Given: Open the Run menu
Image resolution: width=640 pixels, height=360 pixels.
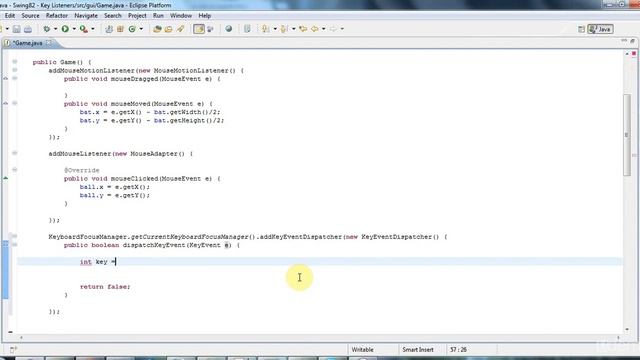Looking at the screenshot, I should tap(158, 16).
